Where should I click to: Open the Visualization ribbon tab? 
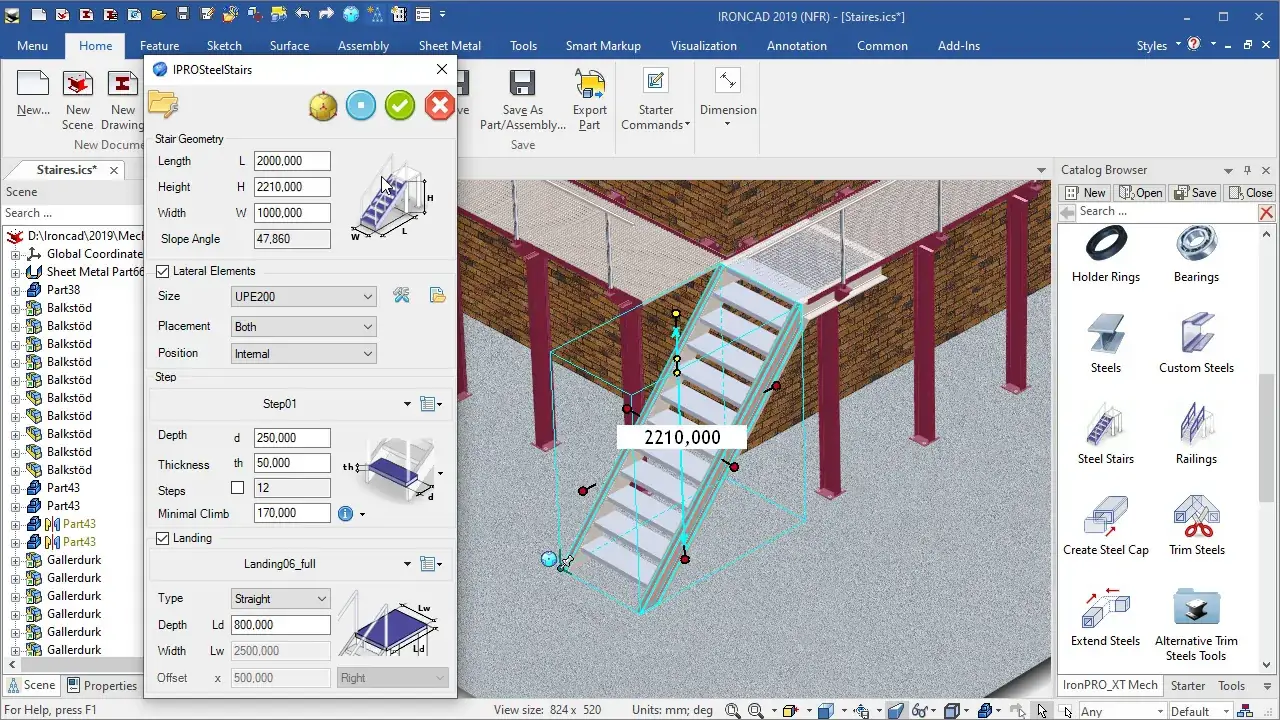tap(704, 46)
